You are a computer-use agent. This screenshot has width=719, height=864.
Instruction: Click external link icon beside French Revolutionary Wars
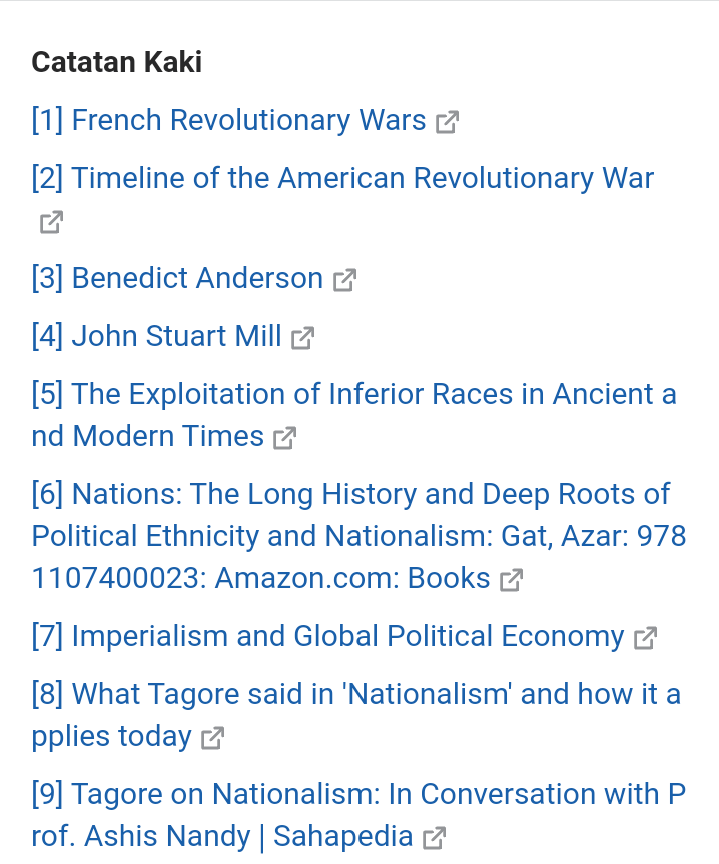(447, 122)
